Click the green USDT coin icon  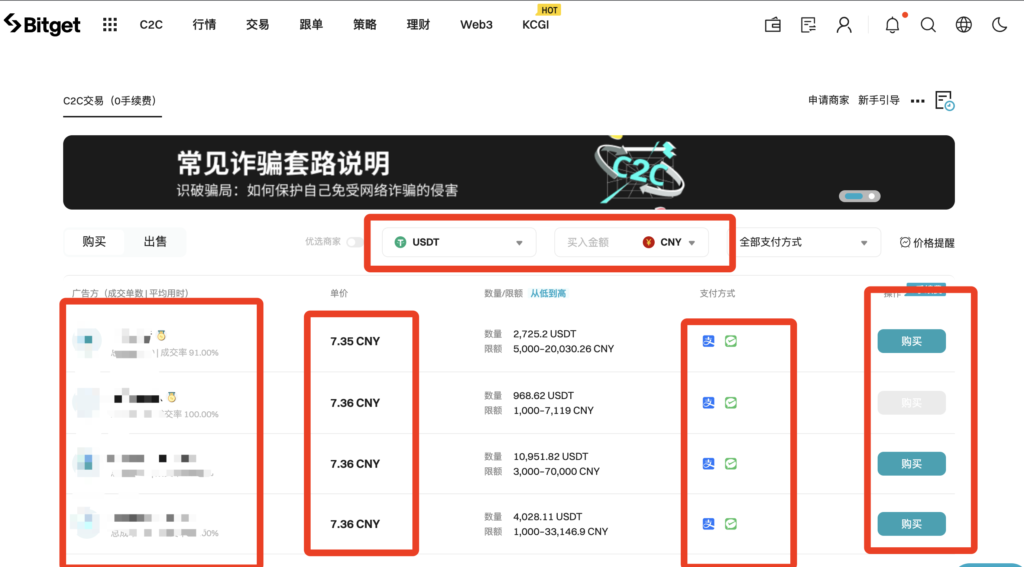click(x=400, y=242)
